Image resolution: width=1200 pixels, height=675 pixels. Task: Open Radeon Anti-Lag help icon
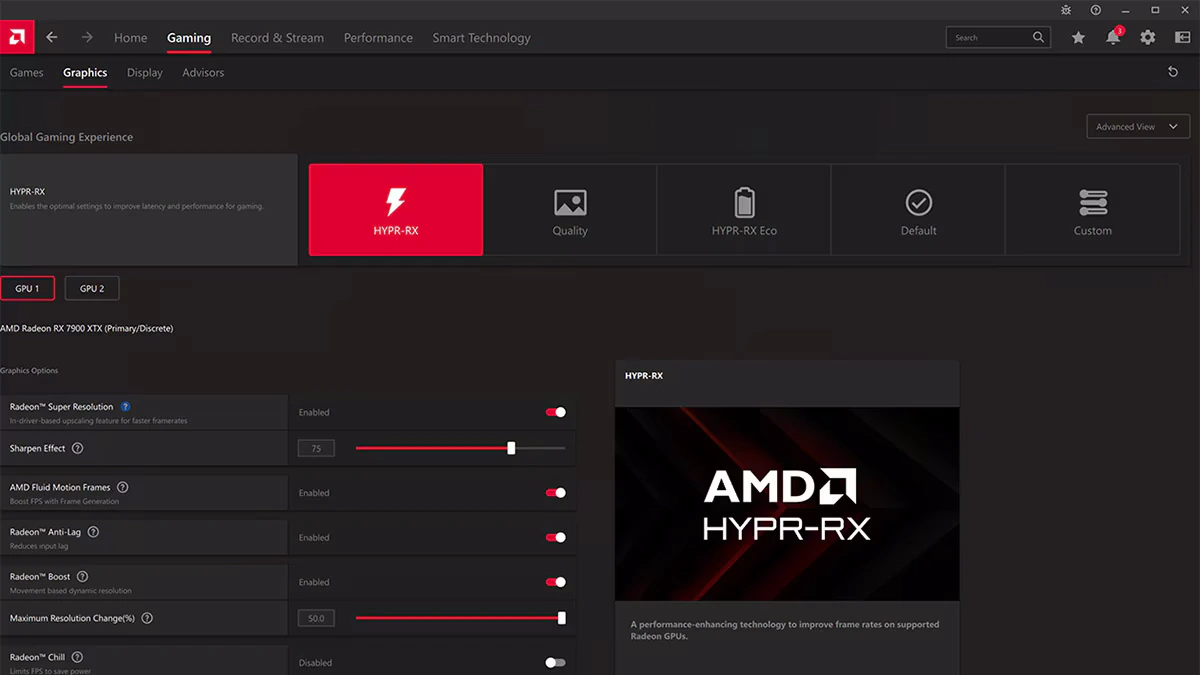[x=93, y=532]
